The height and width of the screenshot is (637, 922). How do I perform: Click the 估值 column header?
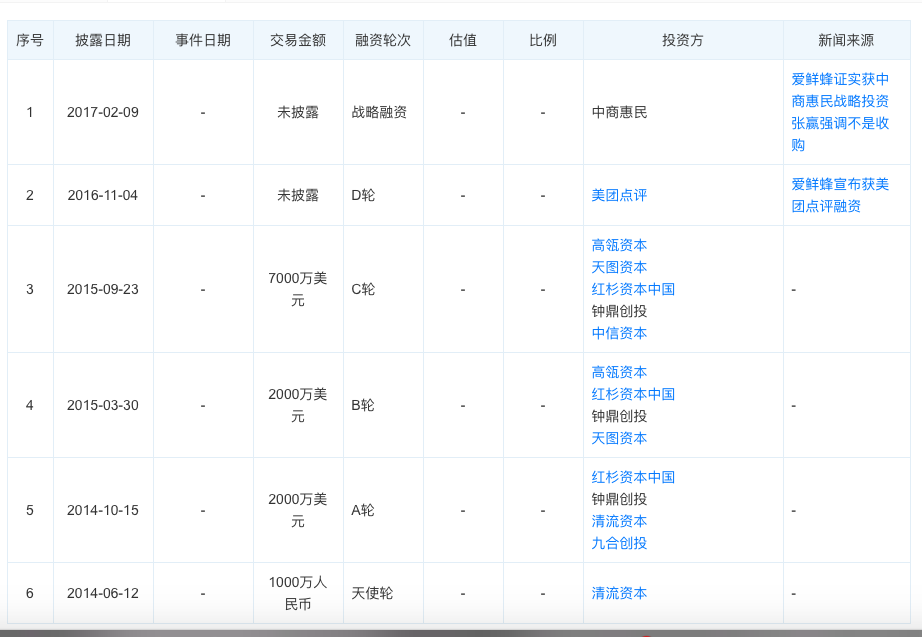[463, 40]
